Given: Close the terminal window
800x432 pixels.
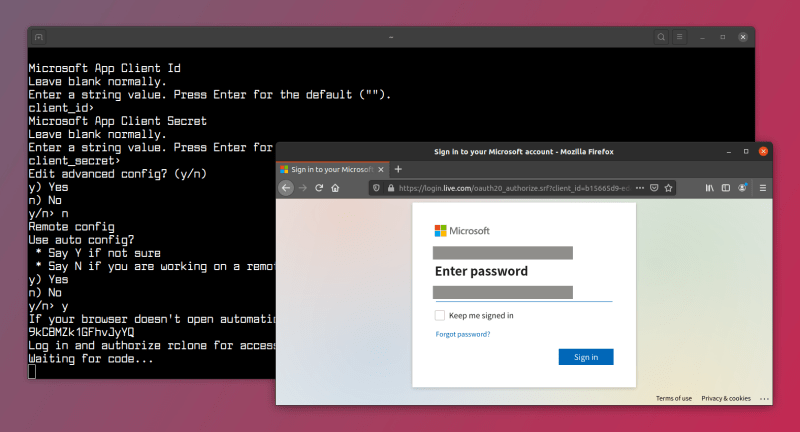Looking at the screenshot, I should (743, 37).
